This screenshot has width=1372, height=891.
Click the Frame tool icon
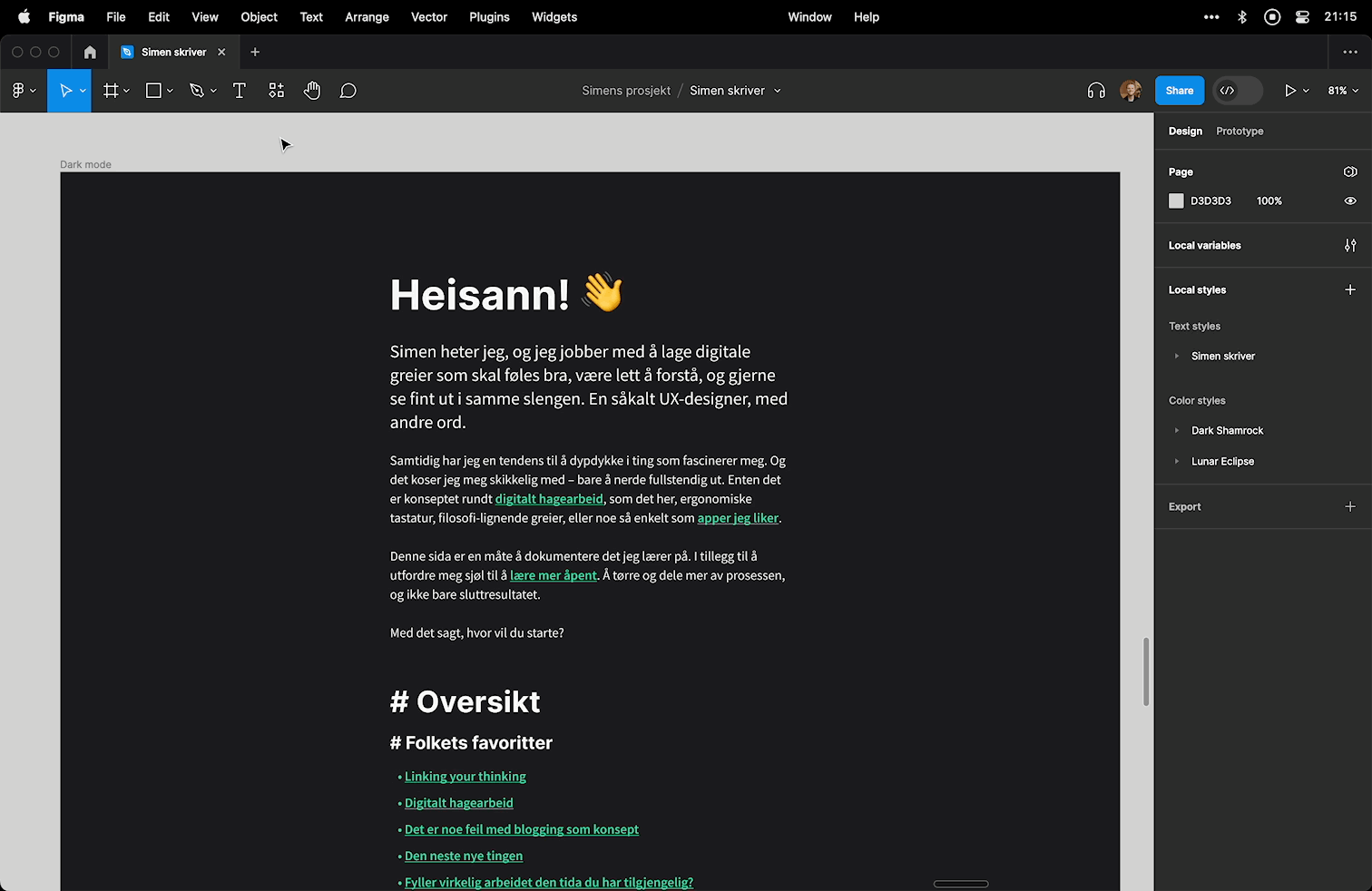[111, 91]
